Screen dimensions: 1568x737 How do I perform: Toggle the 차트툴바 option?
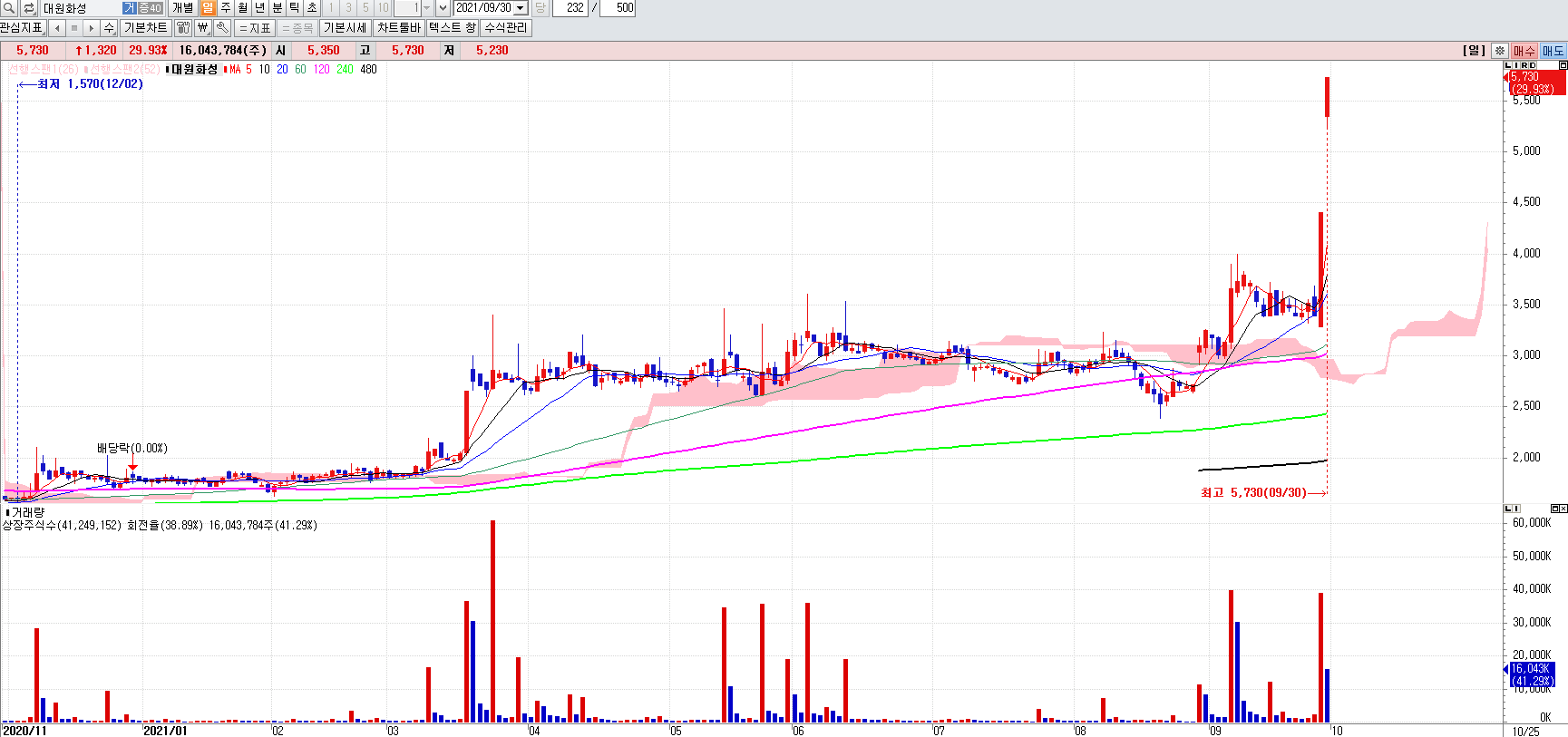tap(399, 28)
